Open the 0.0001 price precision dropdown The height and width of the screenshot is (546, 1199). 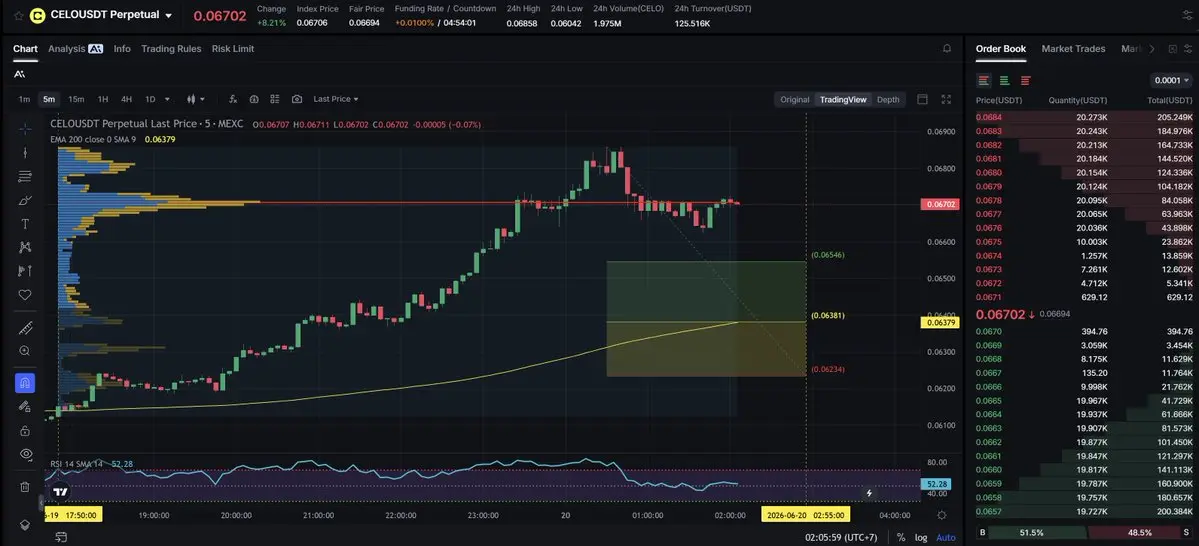[x=1171, y=80]
